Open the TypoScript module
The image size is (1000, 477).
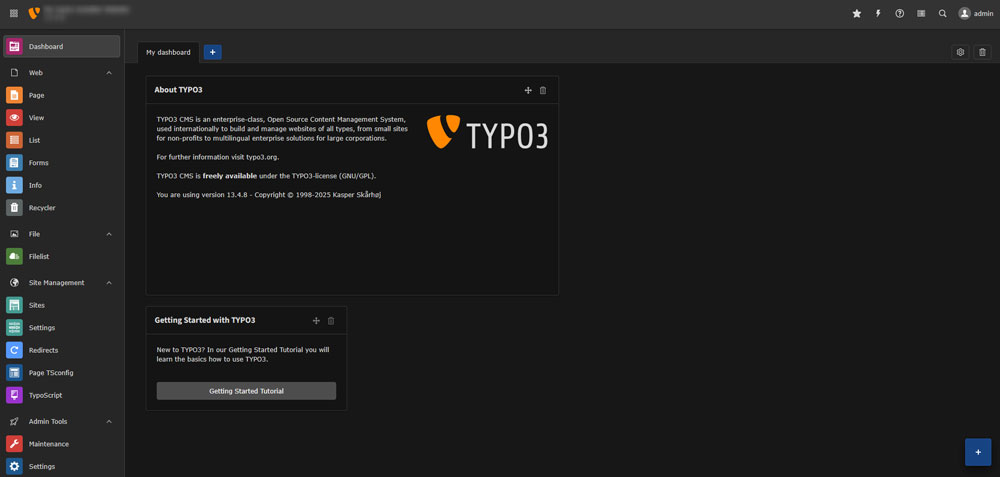pyautogui.click(x=62, y=395)
